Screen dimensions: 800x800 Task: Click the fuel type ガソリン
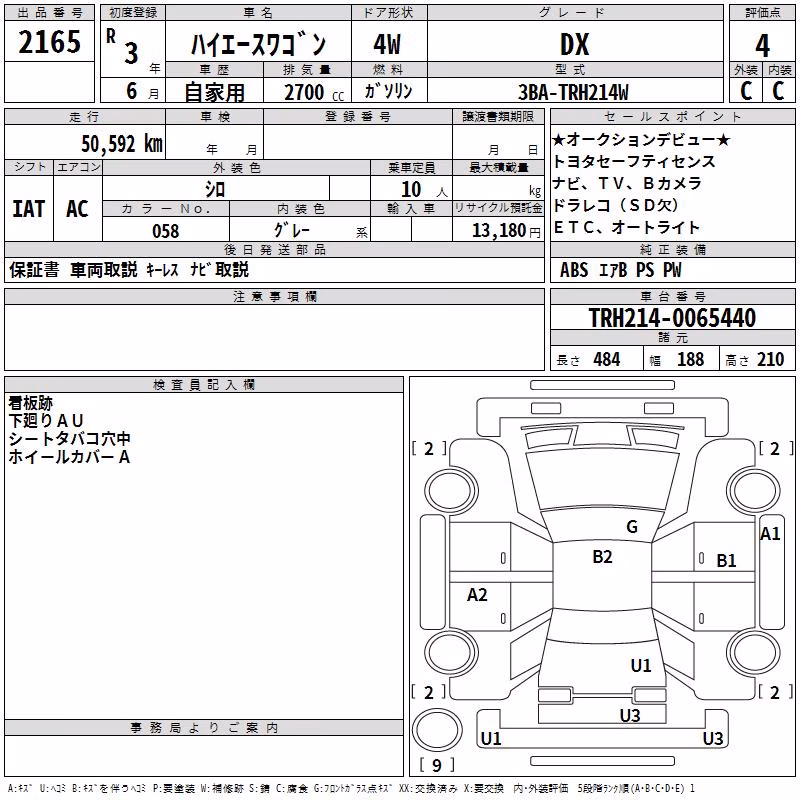[x=388, y=91]
